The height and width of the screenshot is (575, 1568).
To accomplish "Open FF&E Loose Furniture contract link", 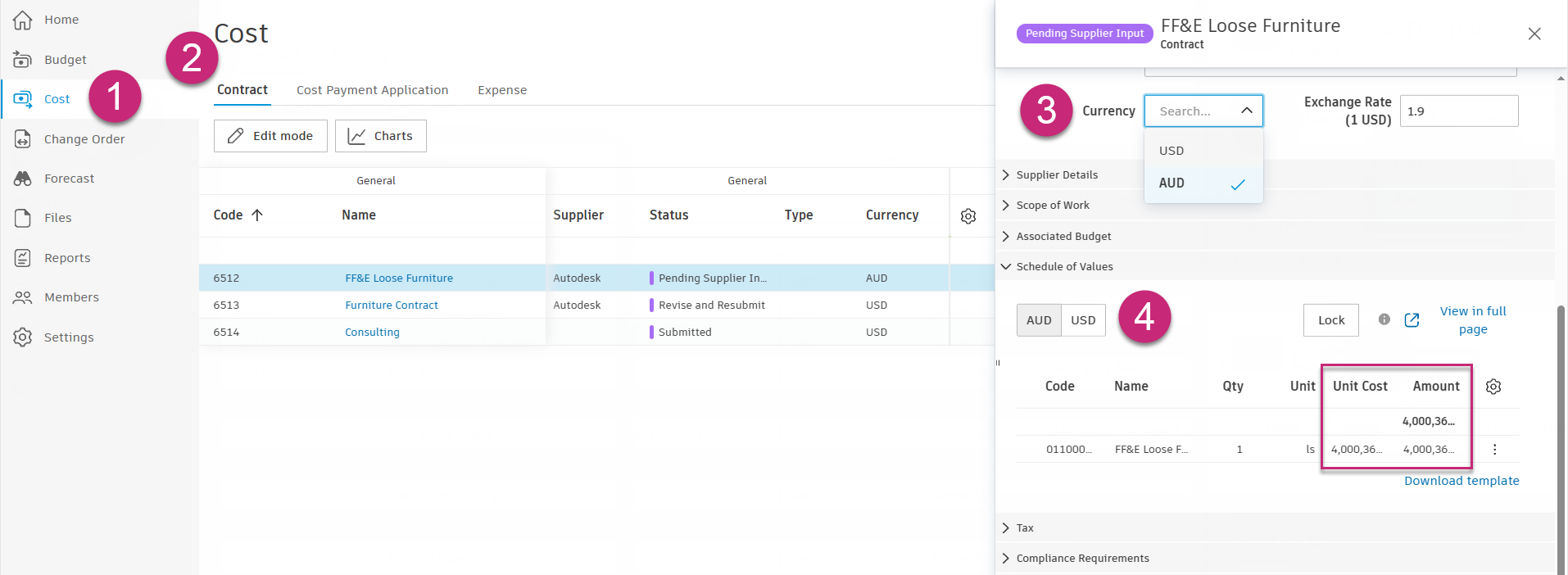I will coord(399,278).
